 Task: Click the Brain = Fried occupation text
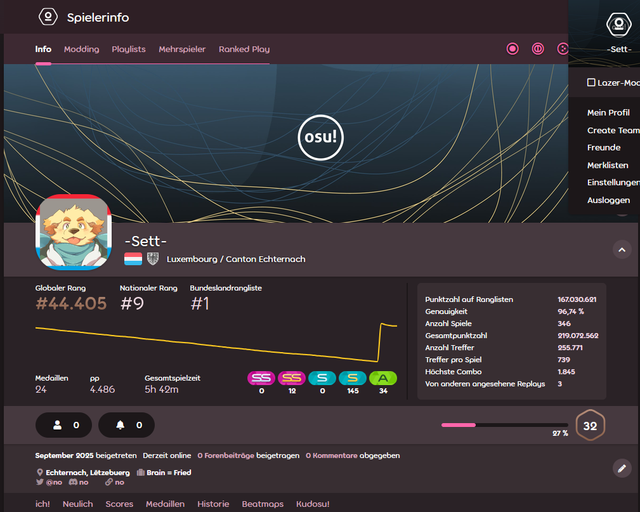point(169,472)
